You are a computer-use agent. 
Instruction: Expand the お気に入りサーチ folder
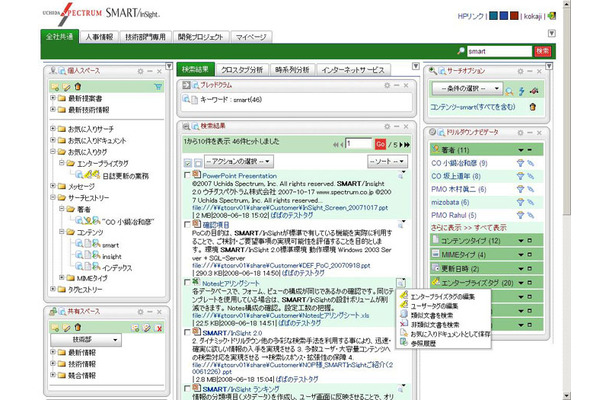click(x=53, y=128)
